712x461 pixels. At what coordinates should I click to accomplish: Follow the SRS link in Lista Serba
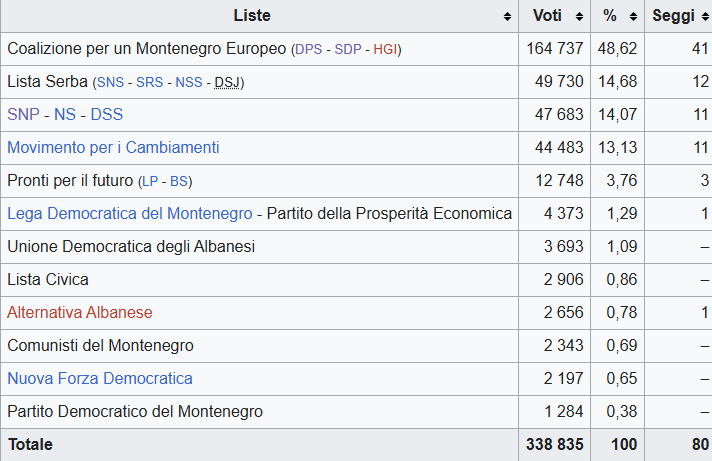[x=148, y=83]
